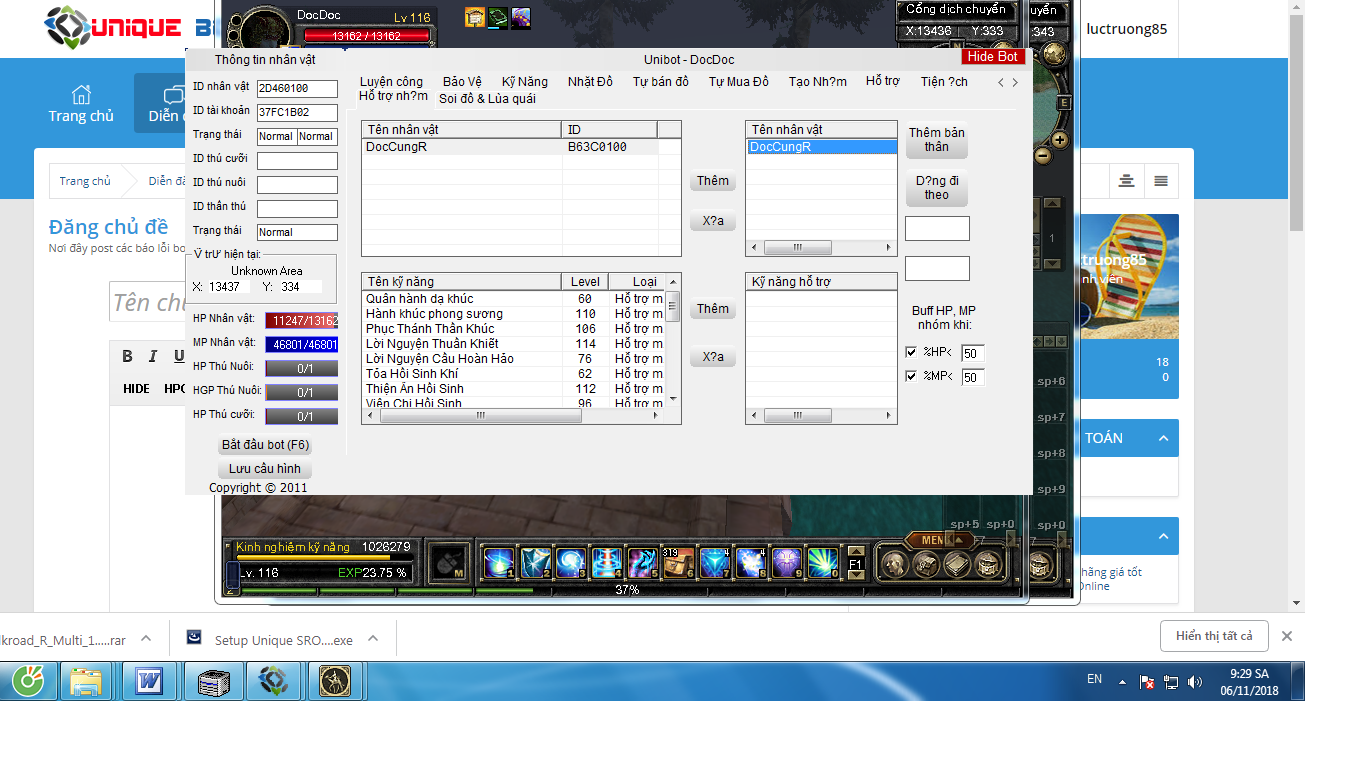Expand options for Setup Unique SRO download

[x=373, y=638]
